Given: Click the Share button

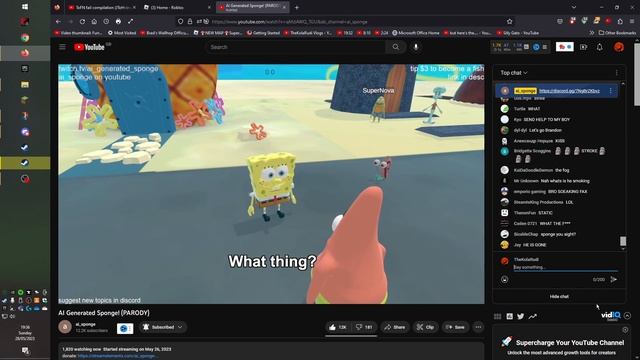Looking at the screenshot, I should point(395,327).
